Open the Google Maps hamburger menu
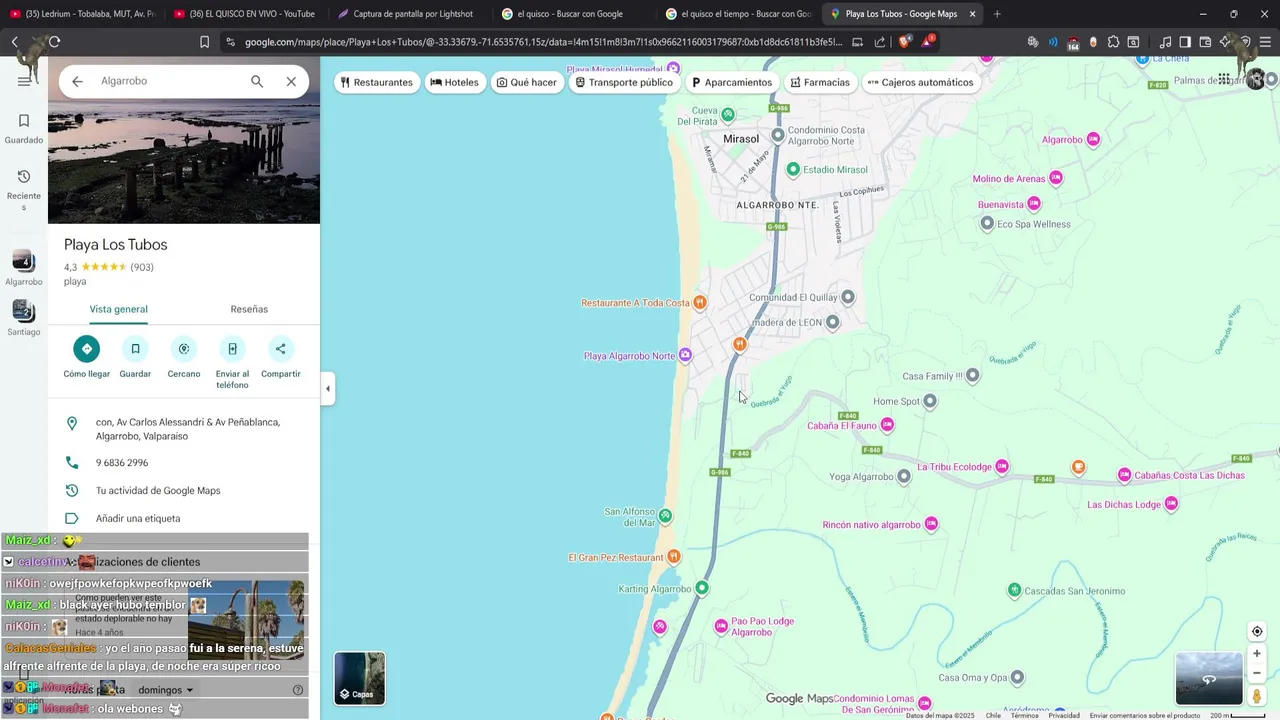The height and width of the screenshot is (720, 1280). pyautogui.click(x=24, y=81)
